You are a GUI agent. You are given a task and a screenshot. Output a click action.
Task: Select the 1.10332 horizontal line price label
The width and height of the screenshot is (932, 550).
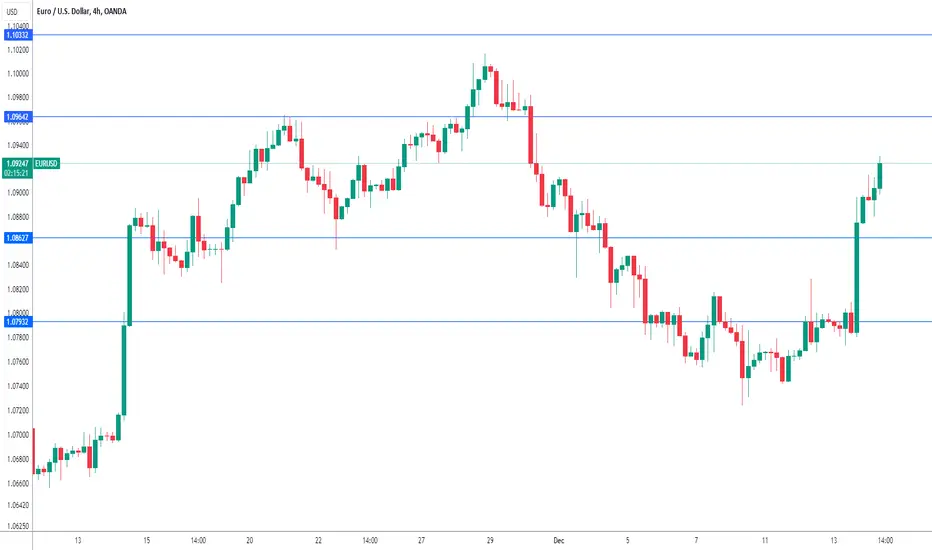(x=17, y=35)
